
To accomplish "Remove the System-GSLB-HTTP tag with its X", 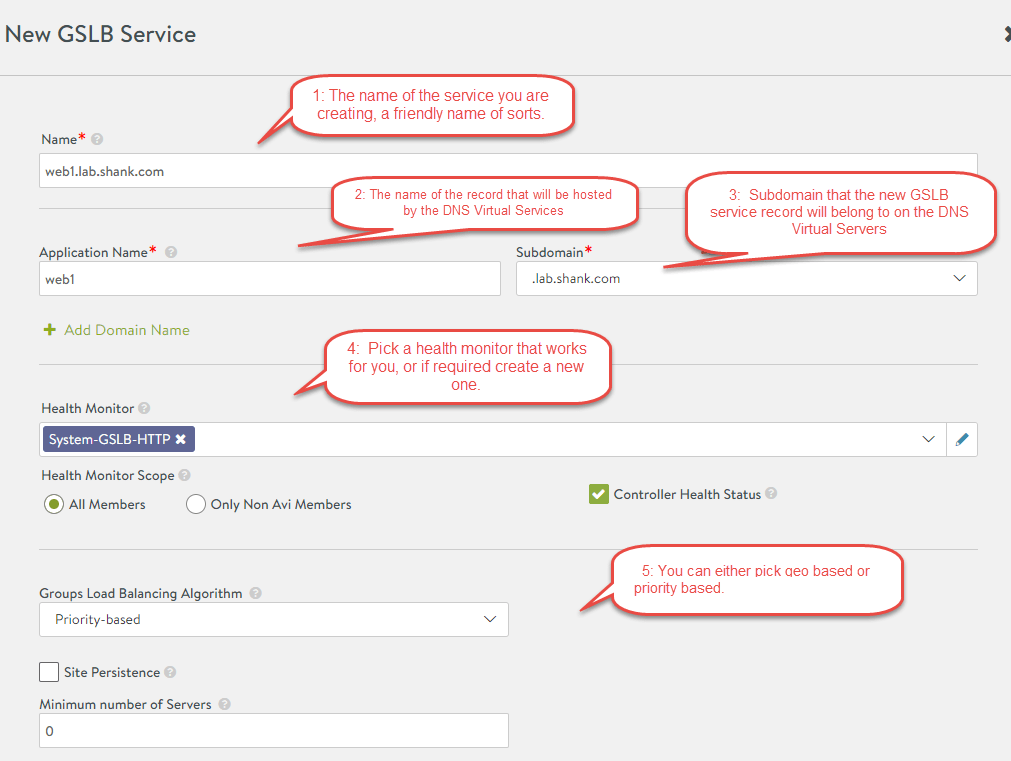I will tap(181, 439).
